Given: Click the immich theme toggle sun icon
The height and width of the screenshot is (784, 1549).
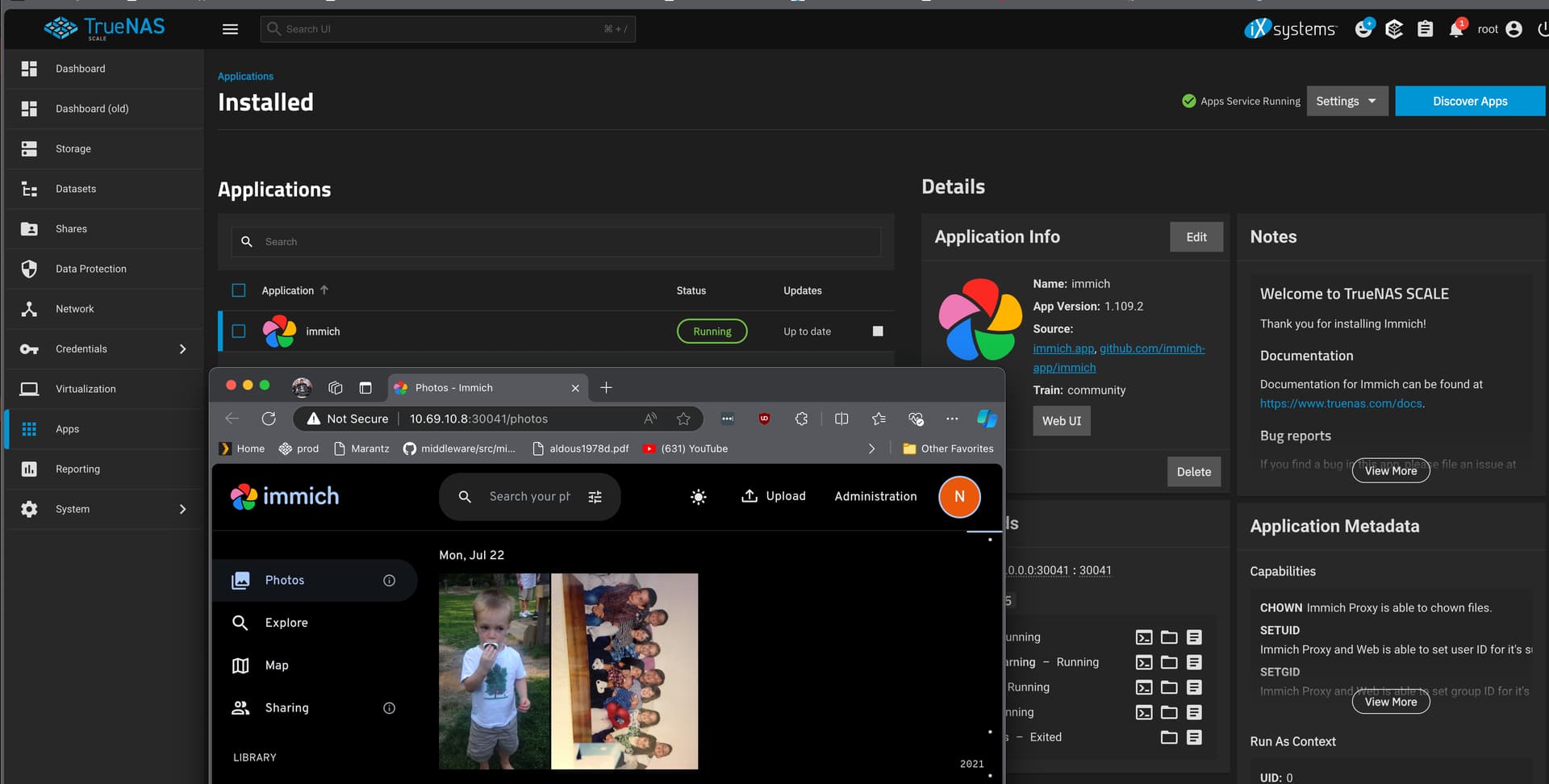Looking at the screenshot, I should point(698,497).
